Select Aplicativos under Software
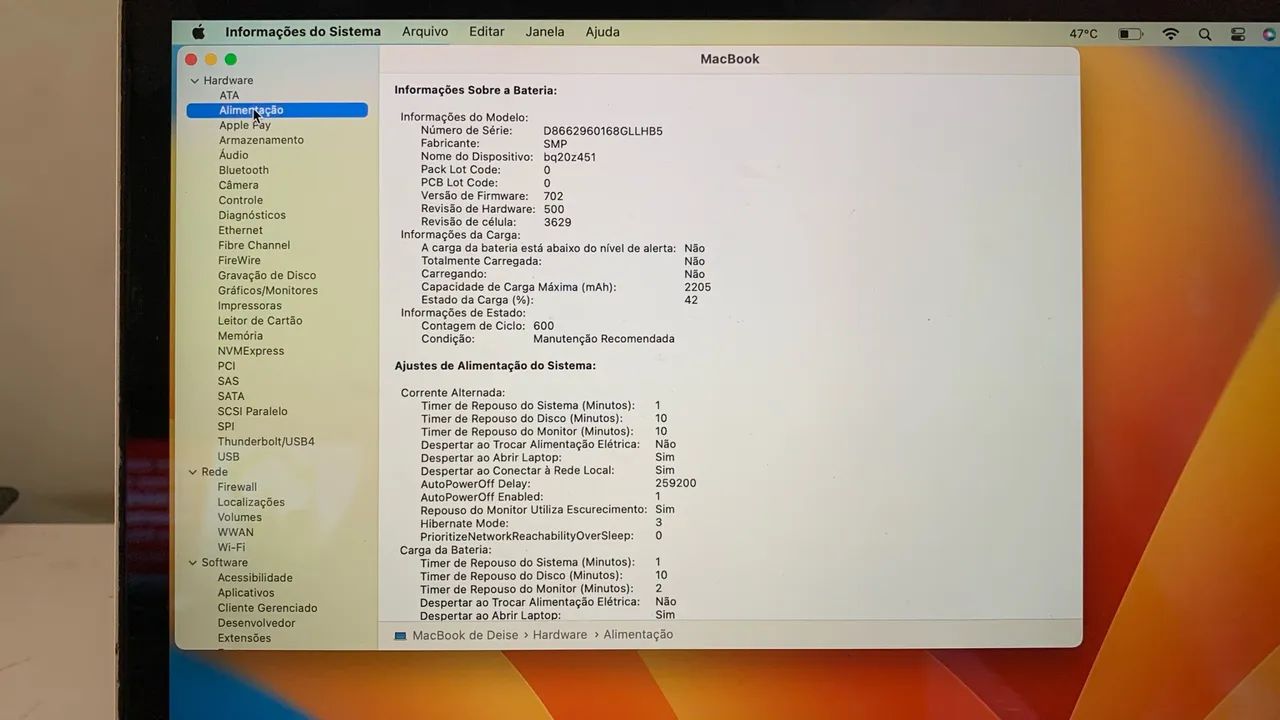 coord(246,593)
